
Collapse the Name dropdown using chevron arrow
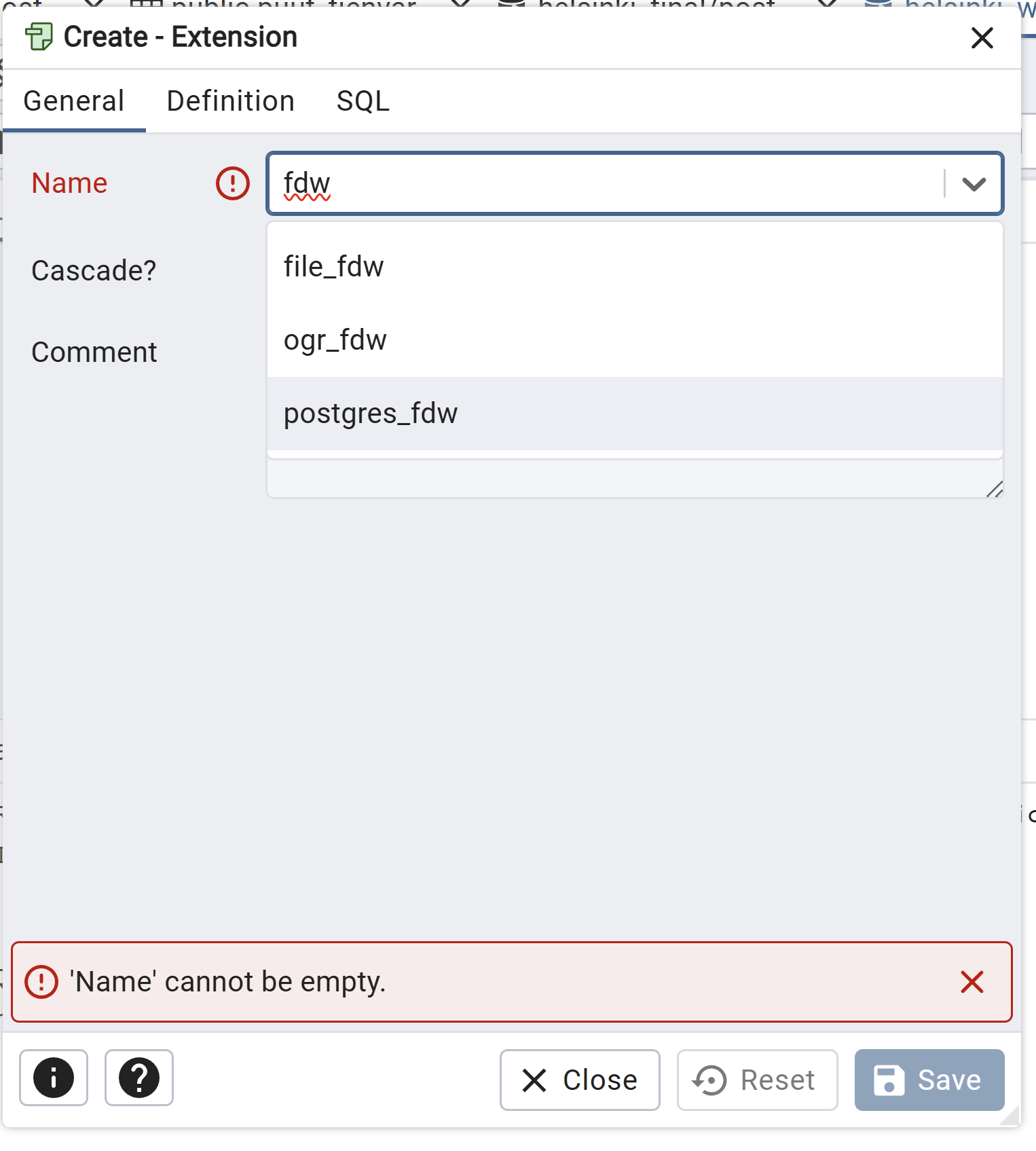[974, 184]
